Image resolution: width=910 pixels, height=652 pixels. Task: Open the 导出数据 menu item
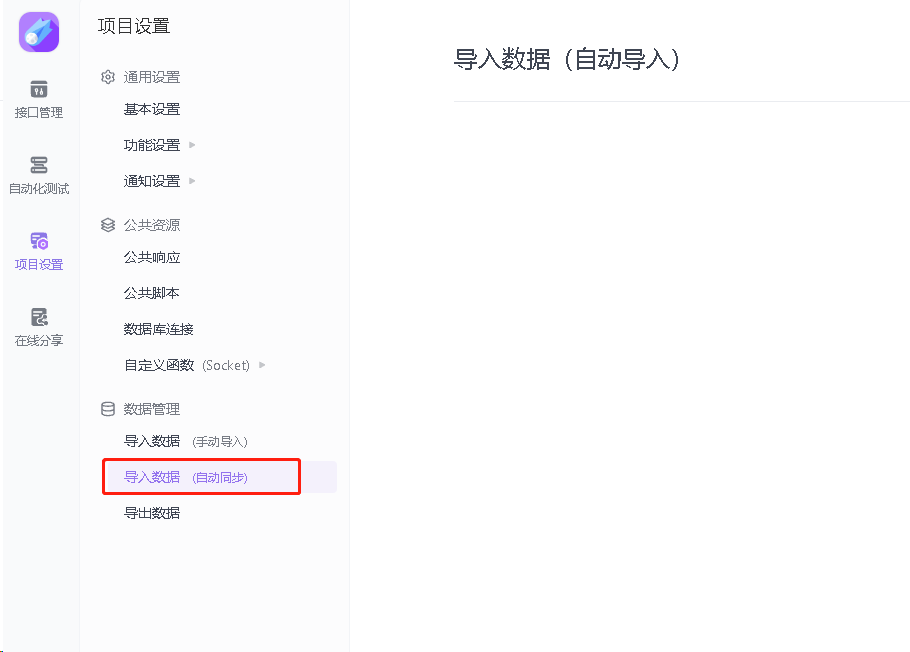152,513
